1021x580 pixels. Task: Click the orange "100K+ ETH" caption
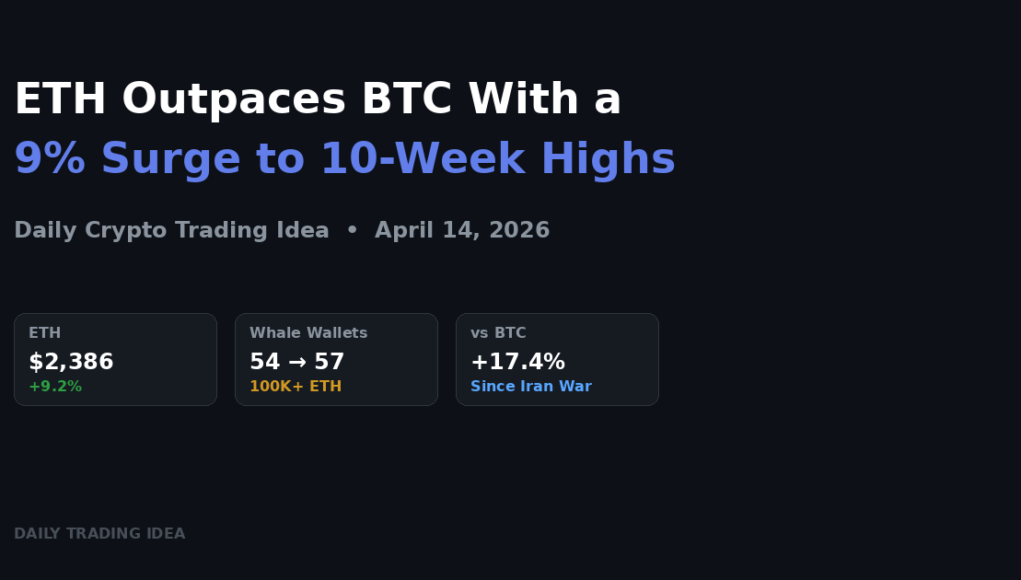(295, 386)
